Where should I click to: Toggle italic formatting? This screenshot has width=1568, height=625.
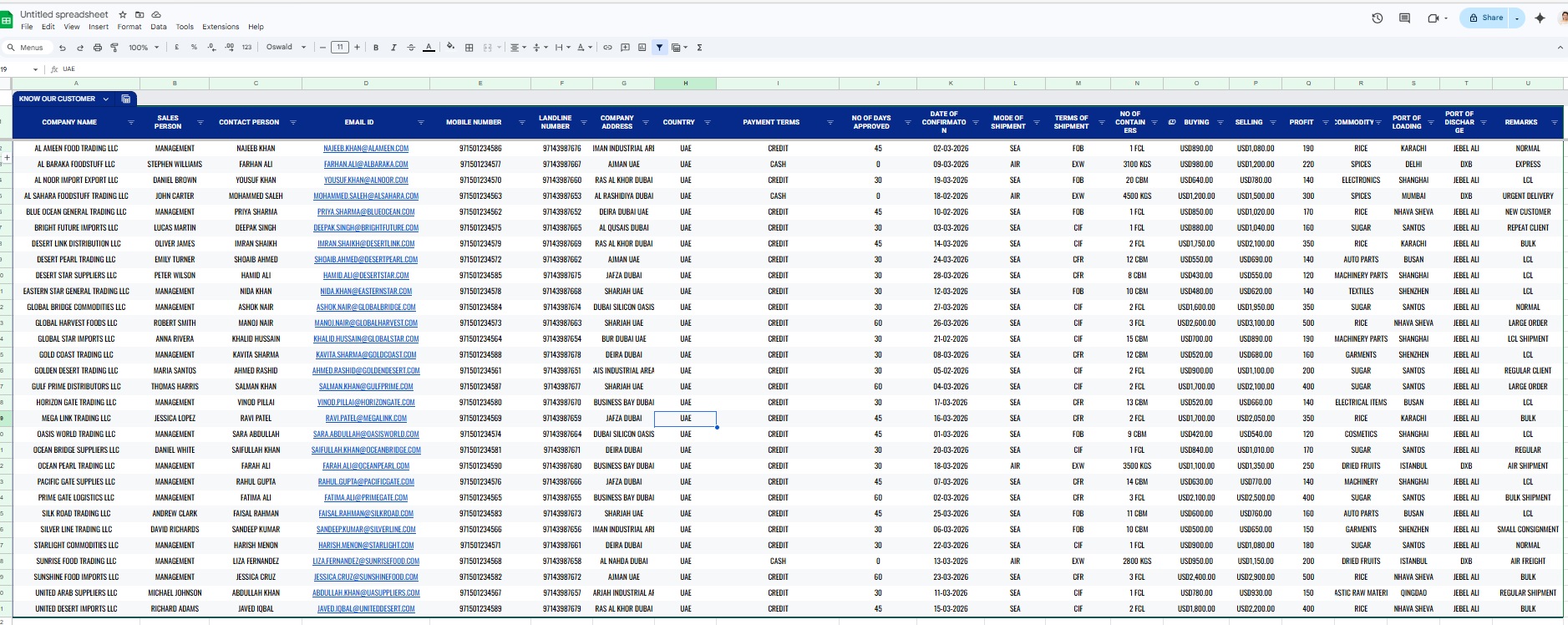[x=393, y=48]
